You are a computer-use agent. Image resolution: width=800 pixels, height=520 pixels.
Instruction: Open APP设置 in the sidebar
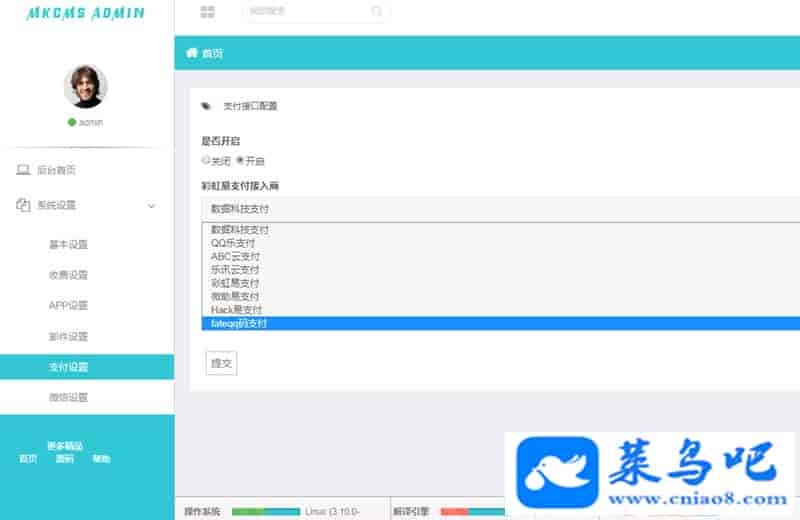(68, 306)
